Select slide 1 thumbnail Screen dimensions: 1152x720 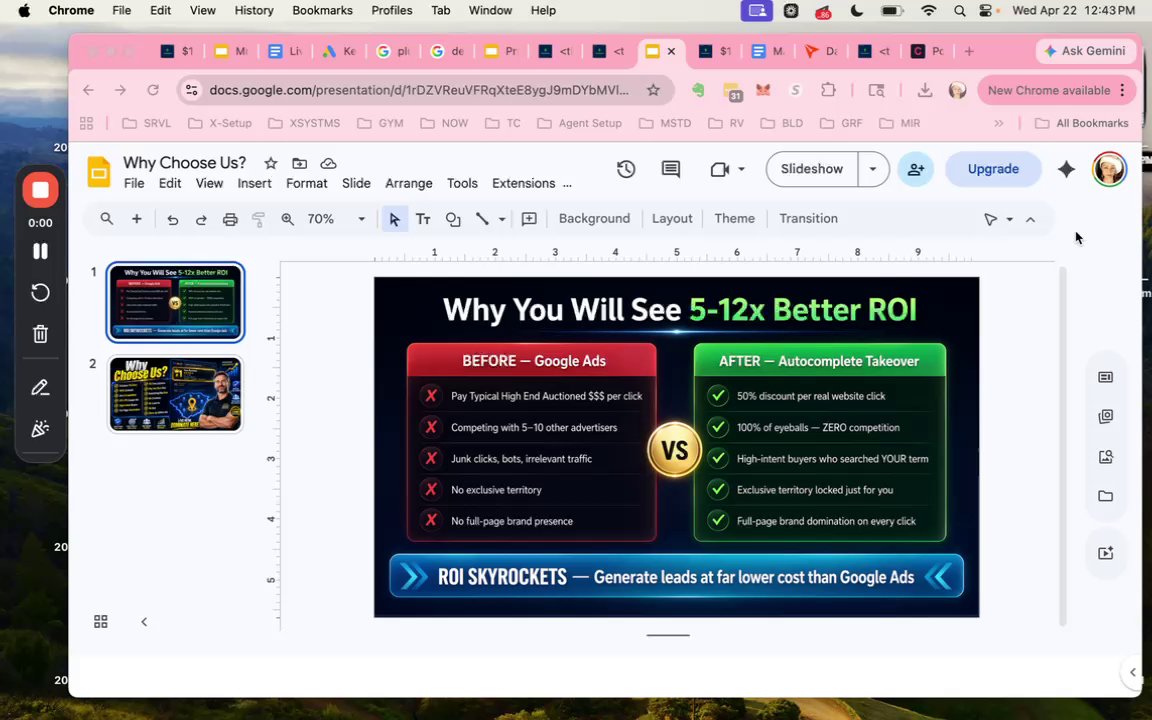tap(176, 302)
